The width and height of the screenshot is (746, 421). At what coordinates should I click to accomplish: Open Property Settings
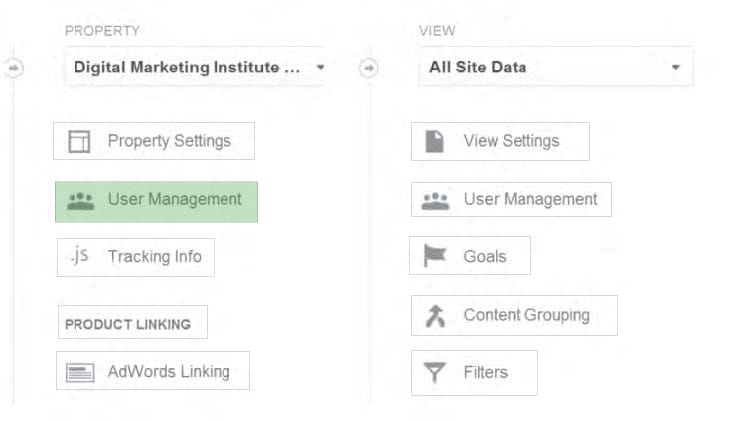[x=169, y=141]
